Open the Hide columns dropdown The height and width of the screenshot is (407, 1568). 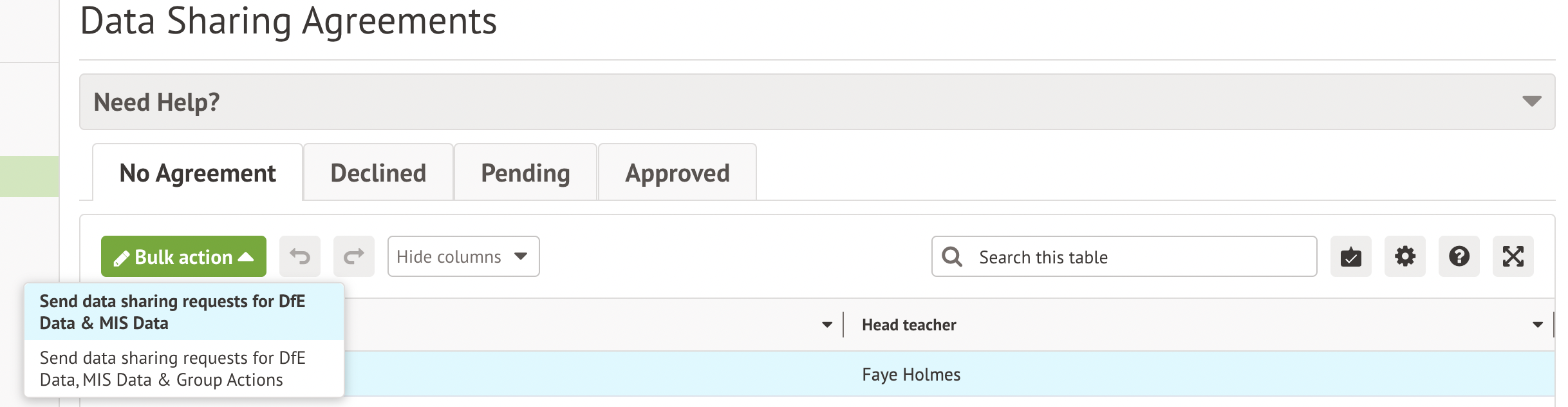463,257
